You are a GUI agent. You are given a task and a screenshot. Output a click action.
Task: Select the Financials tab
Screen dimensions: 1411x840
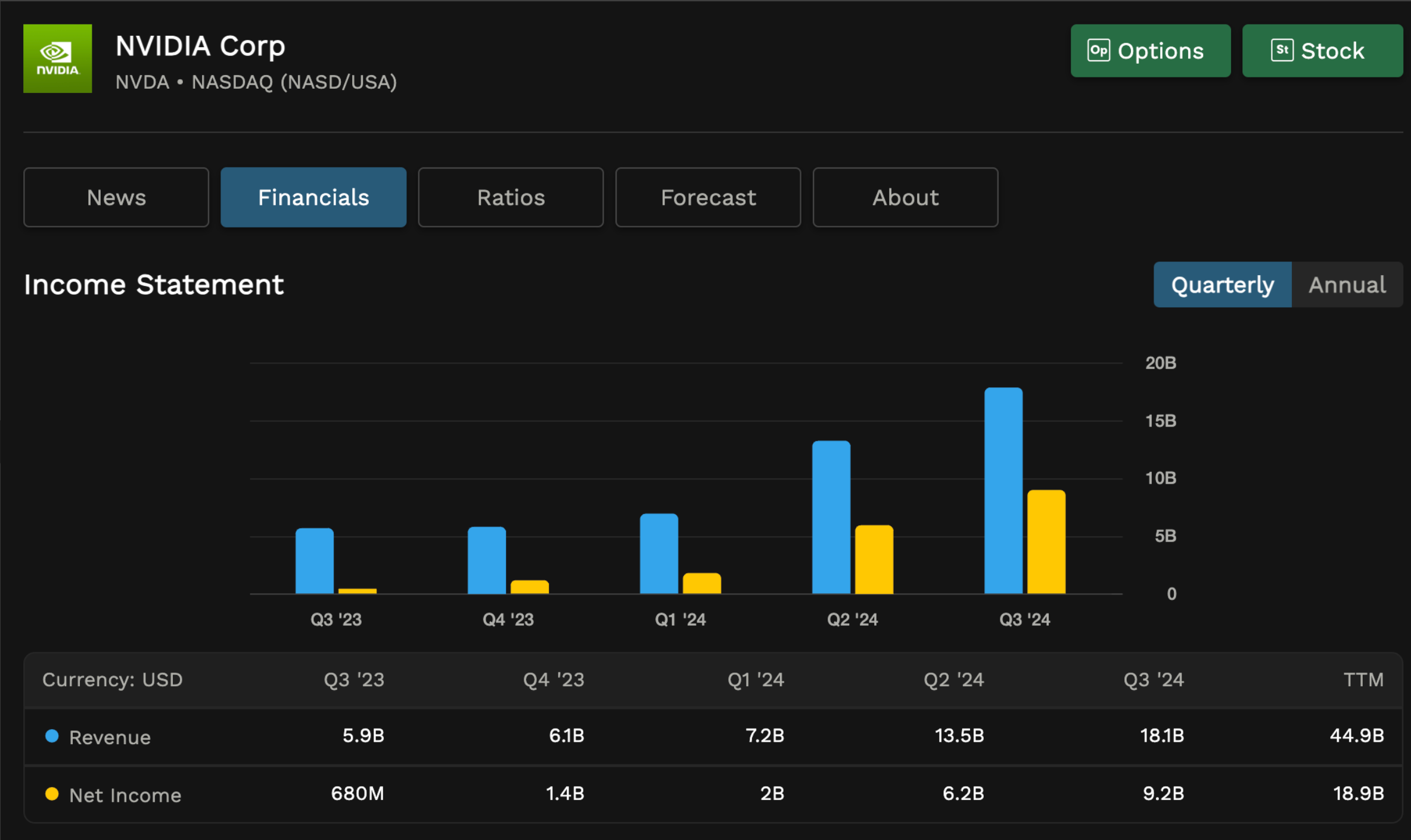(313, 197)
